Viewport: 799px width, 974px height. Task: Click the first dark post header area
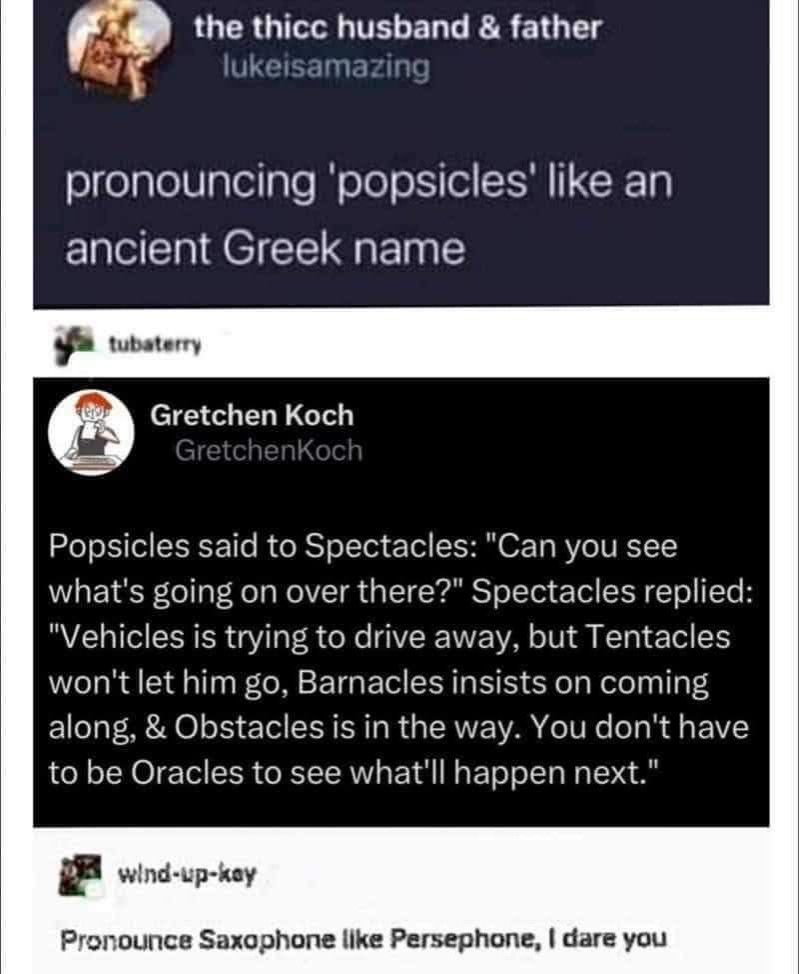400,50
